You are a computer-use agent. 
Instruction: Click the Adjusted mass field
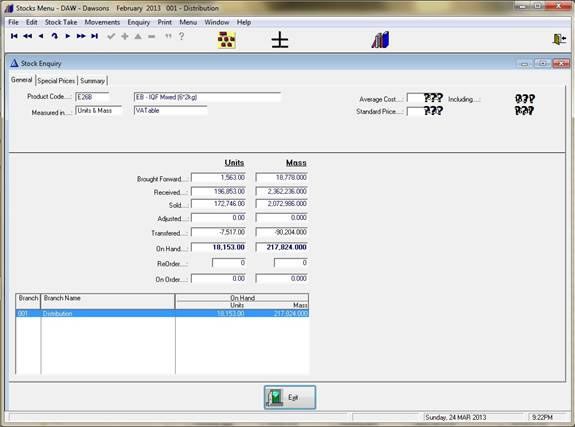tap(282, 218)
